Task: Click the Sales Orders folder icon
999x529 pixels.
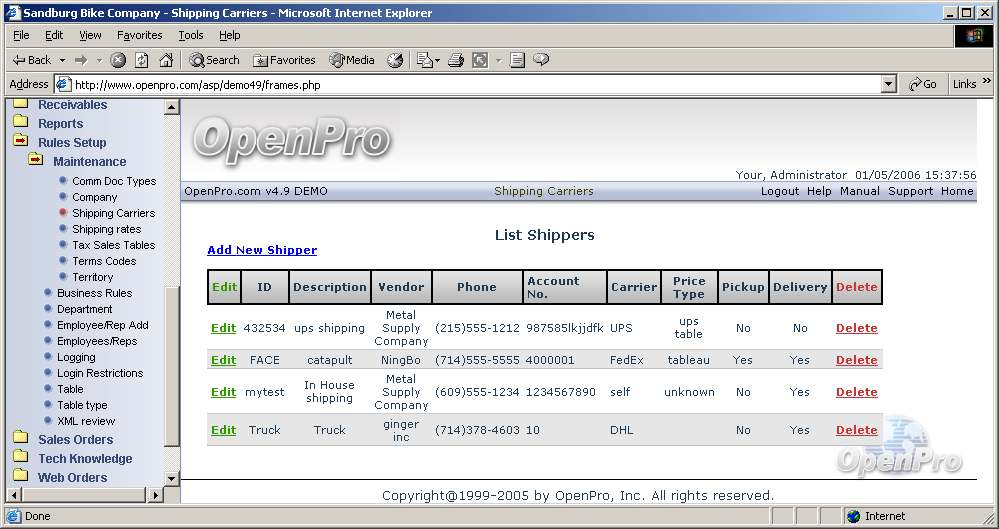Action: coord(20,438)
